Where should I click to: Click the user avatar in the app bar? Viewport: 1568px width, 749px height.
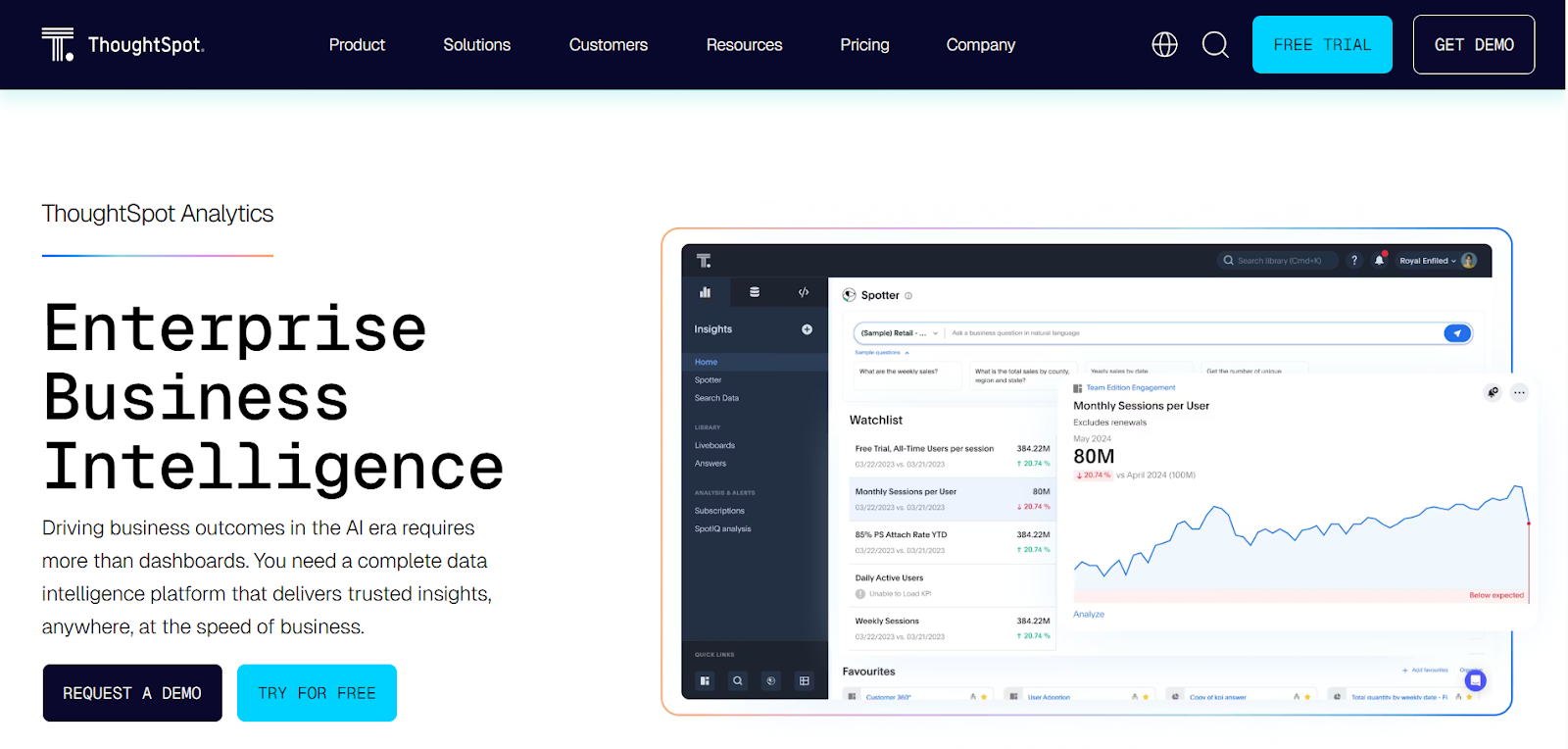1469,261
